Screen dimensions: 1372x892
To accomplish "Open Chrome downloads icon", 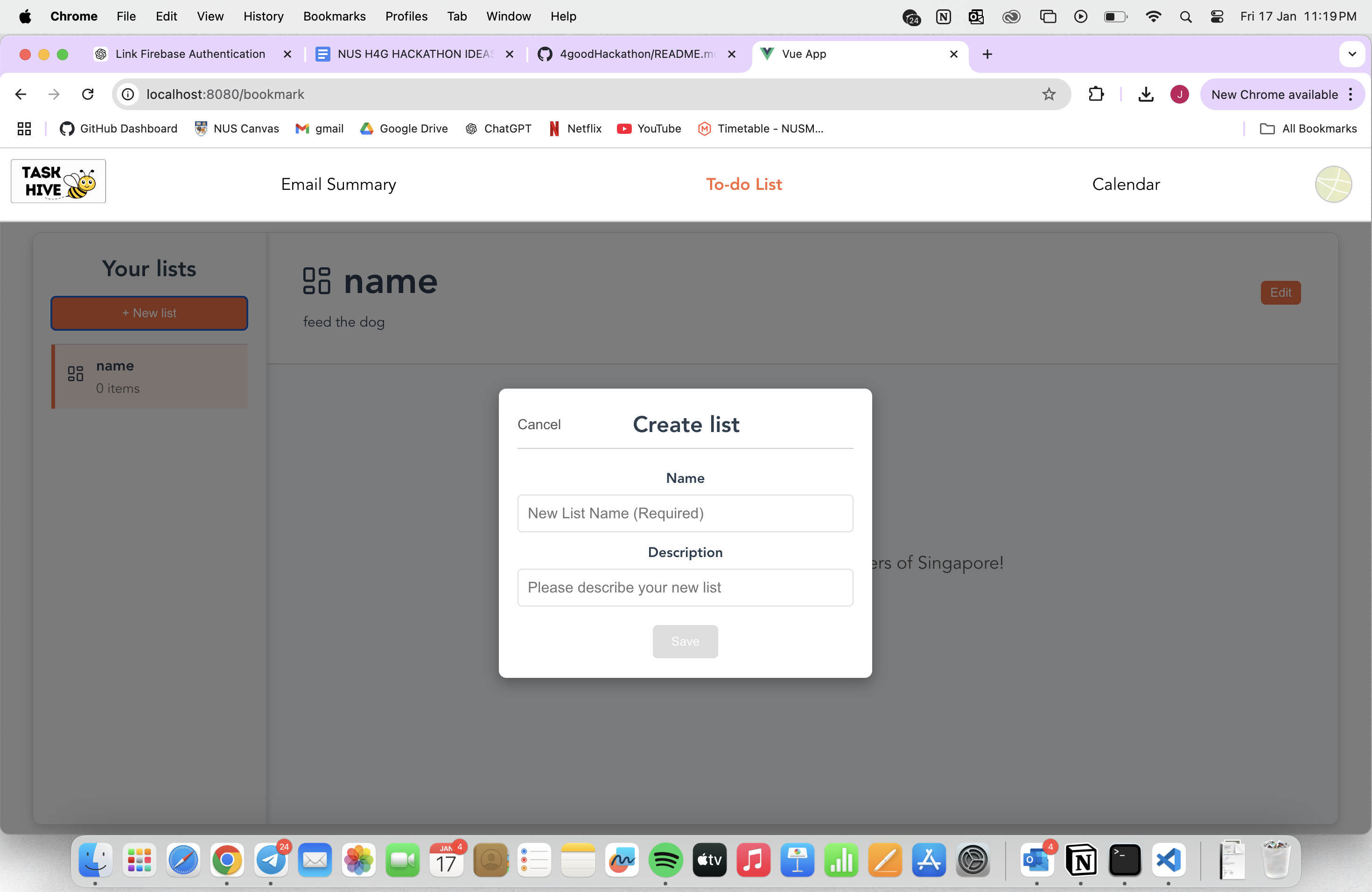I will pyautogui.click(x=1146, y=95).
